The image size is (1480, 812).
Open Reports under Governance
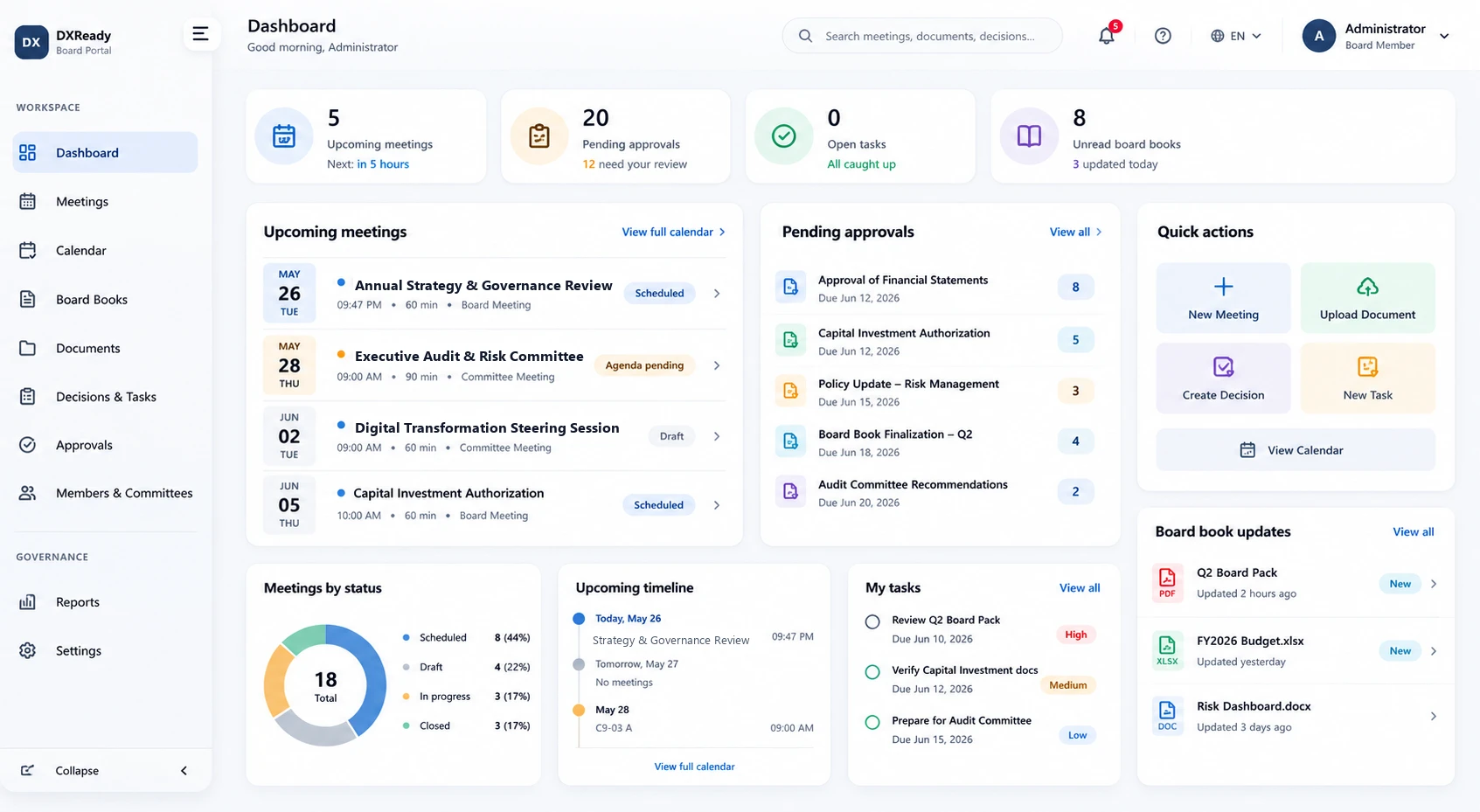tap(105, 602)
